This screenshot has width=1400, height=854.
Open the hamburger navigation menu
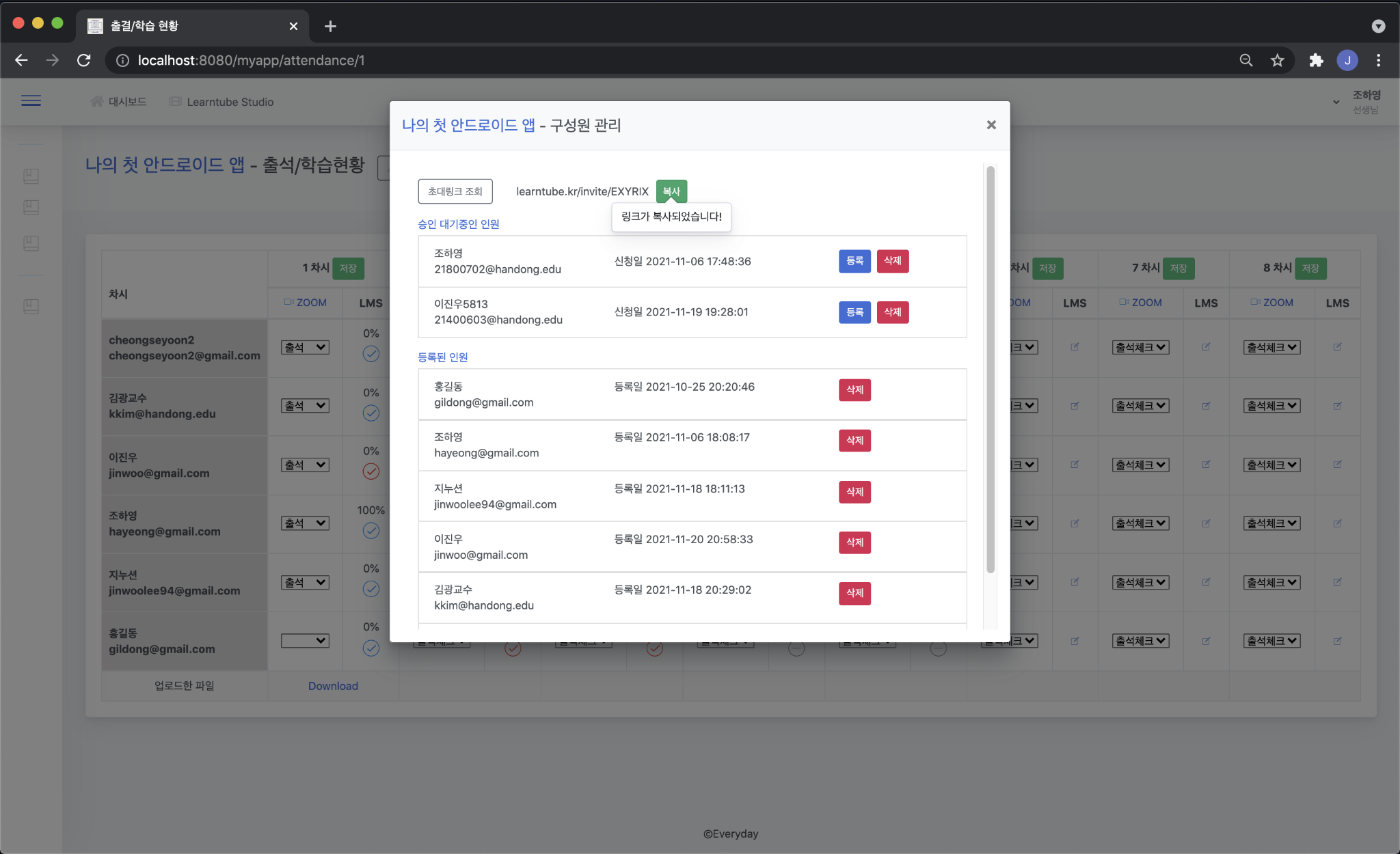point(31,100)
